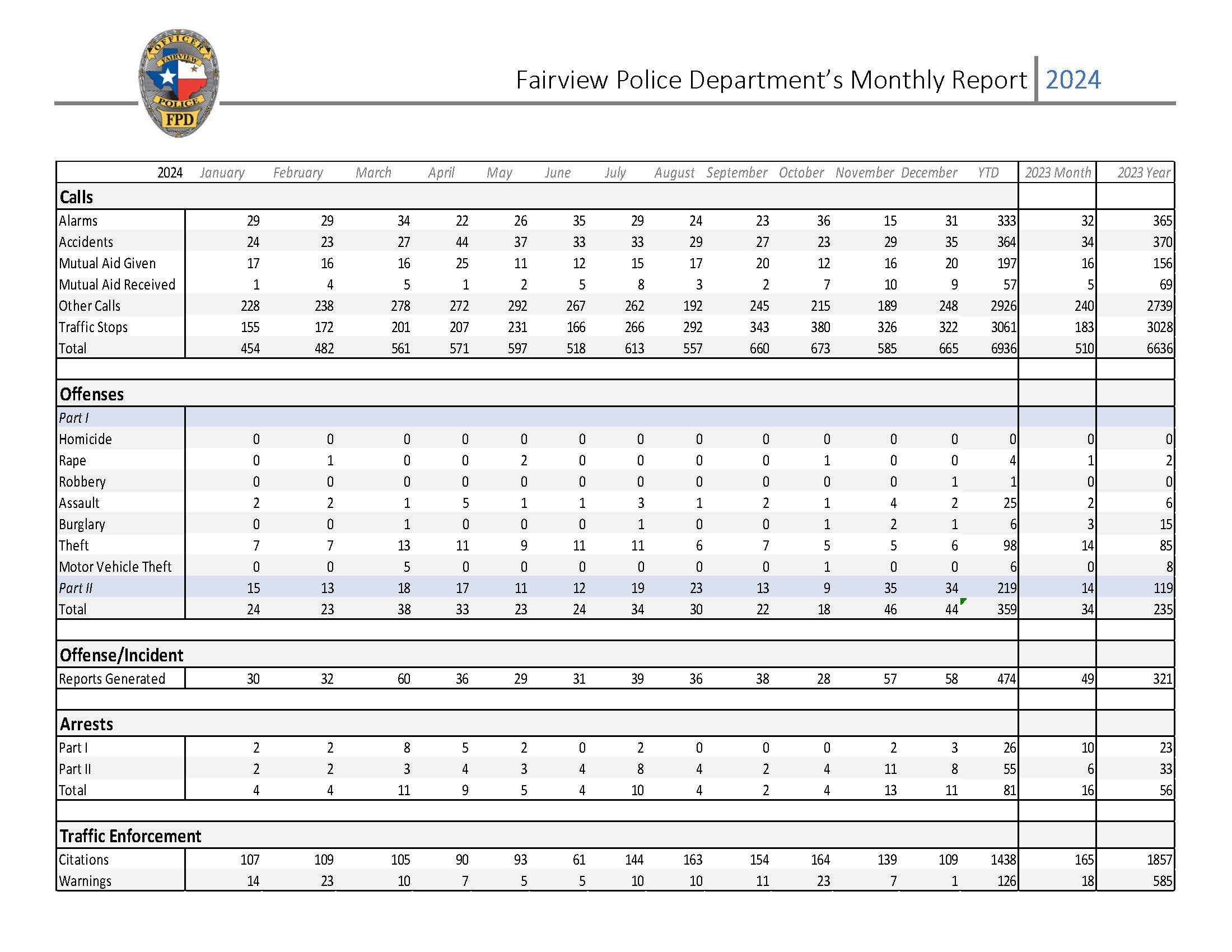
Task: Select the Homicide row label
Action: tap(85, 440)
